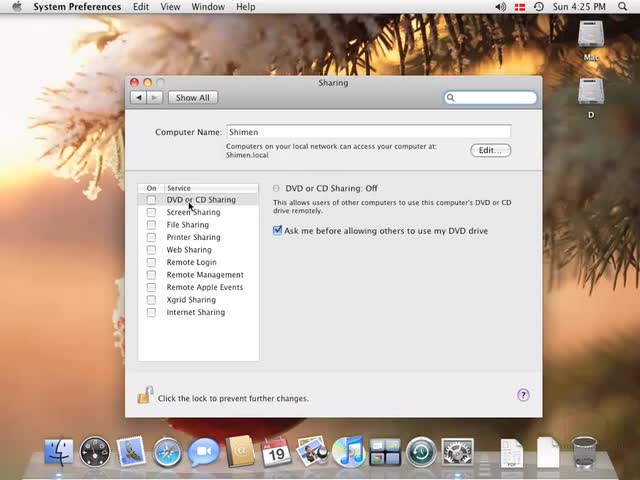This screenshot has height=480, width=640.
Task: Turn on Internet Sharing checkbox
Action: [151, 312]
